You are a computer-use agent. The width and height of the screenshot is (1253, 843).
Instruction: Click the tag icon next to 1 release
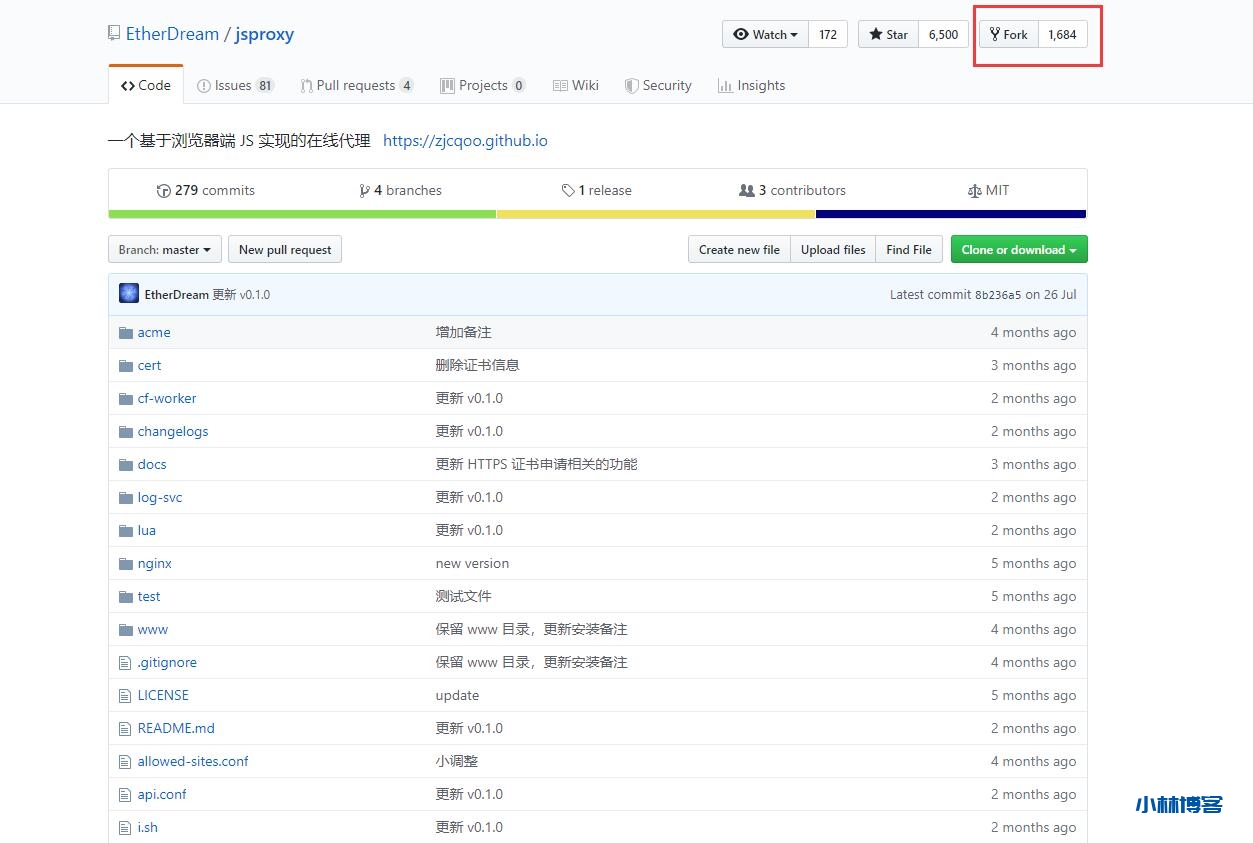(568, 189)
